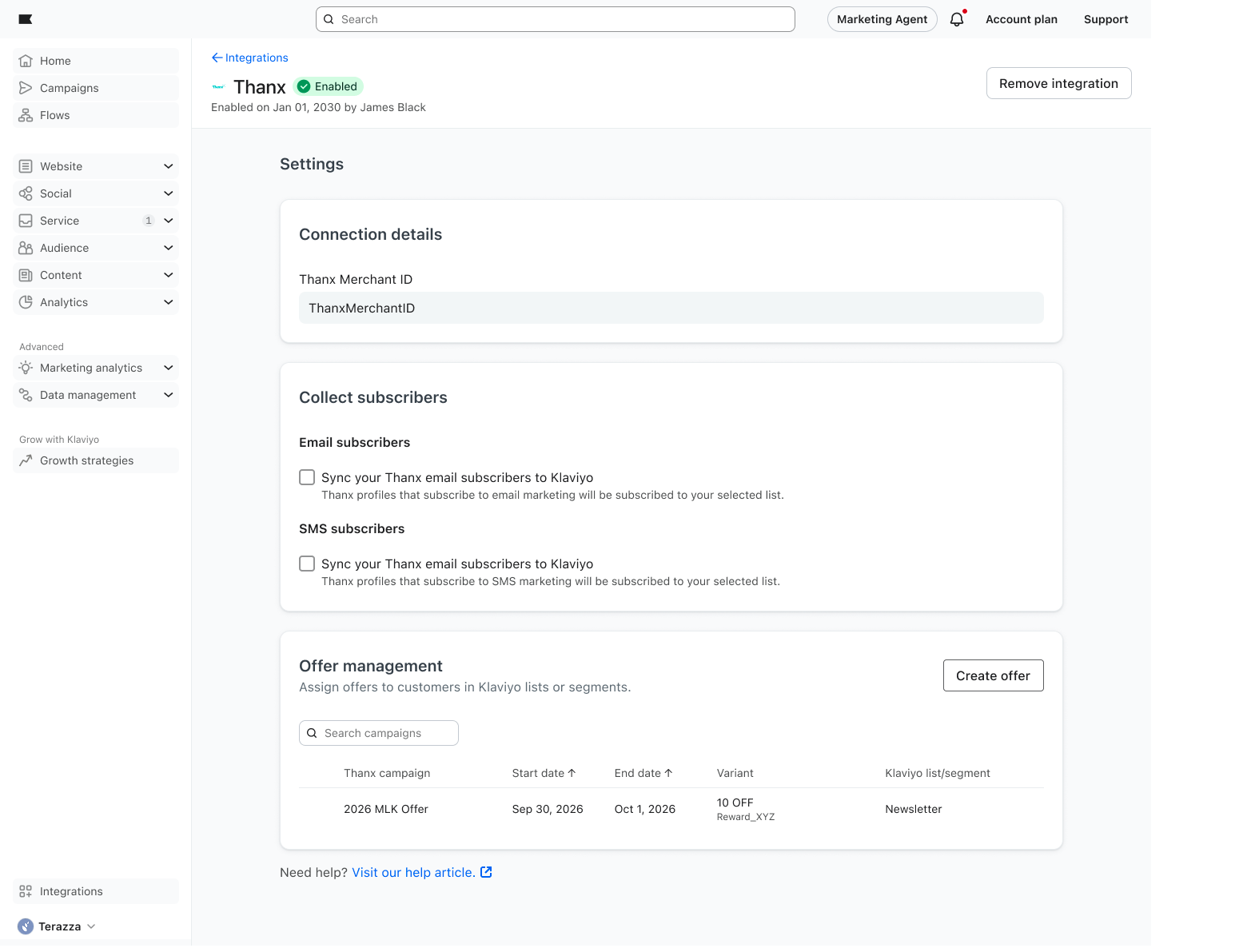Enable SMS subscribers sync checkbox
This screenshot has height=952, width=1255.
point(307,564)
